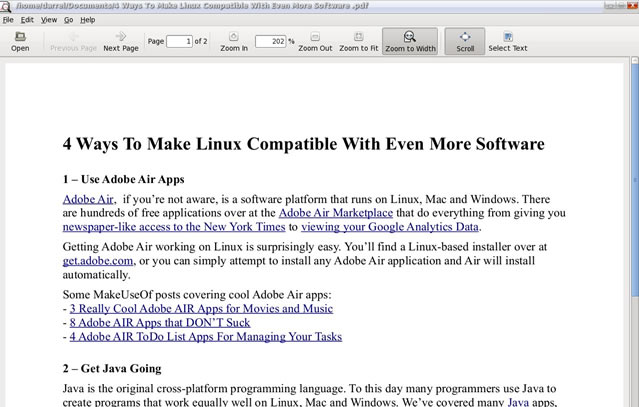
Task: Open 8 Adobe AIR Apps that DON'T Suck link
Action: [160, 322]
